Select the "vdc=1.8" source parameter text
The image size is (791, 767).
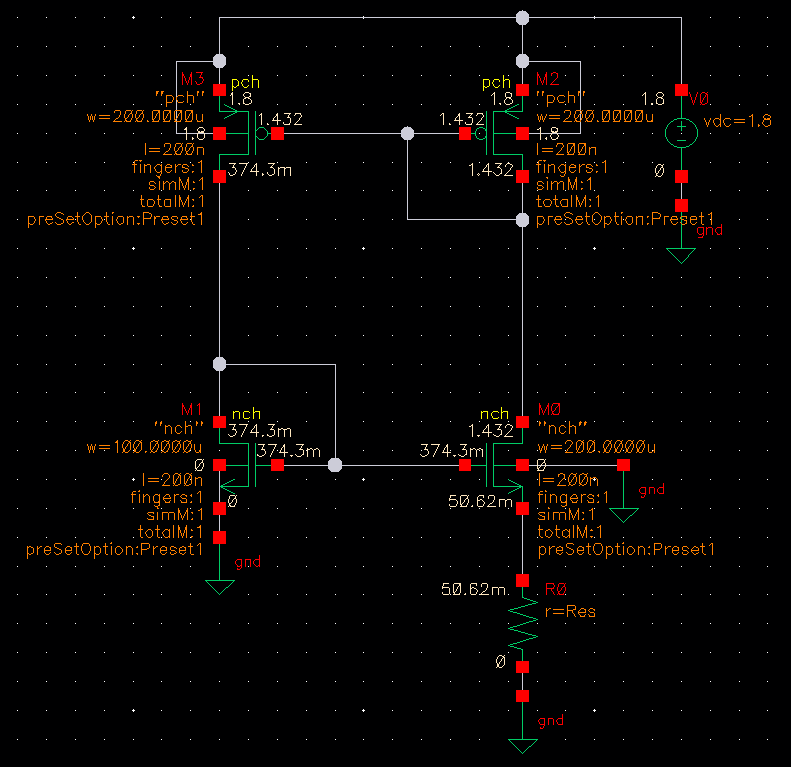pos(738,120)
